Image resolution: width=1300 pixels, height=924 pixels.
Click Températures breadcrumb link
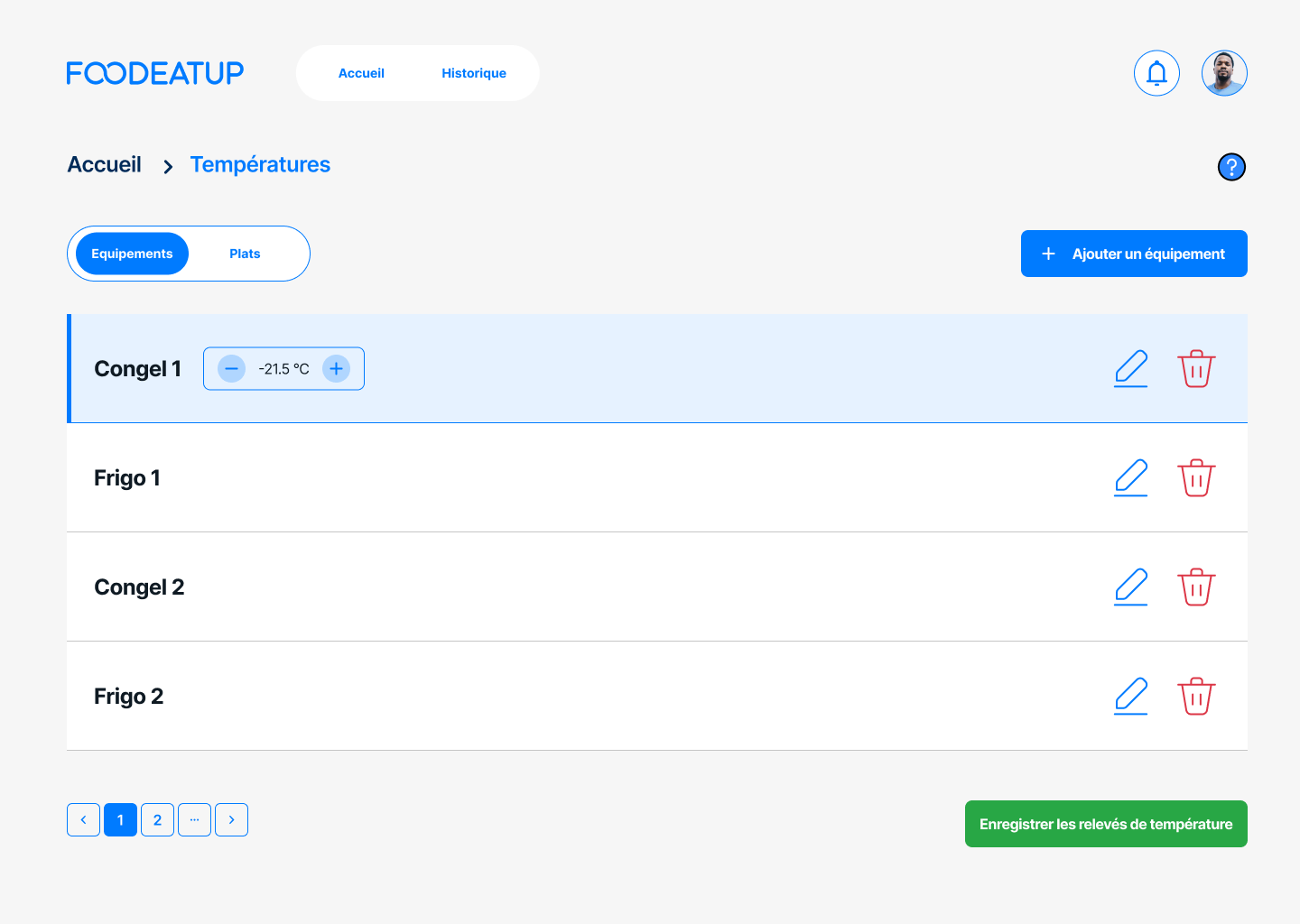pos(260,165)
